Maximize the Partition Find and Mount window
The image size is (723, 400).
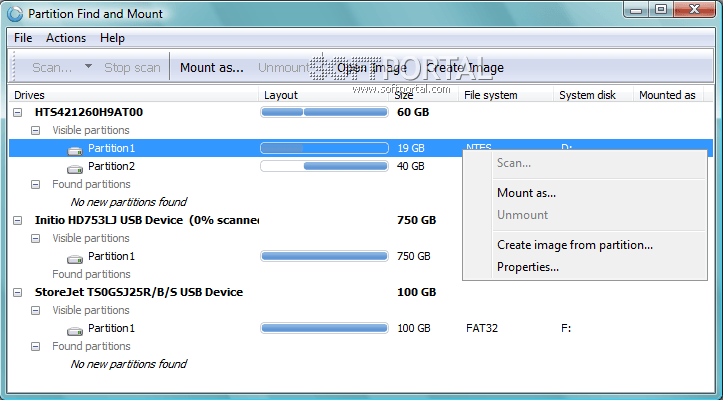(661, 9)
